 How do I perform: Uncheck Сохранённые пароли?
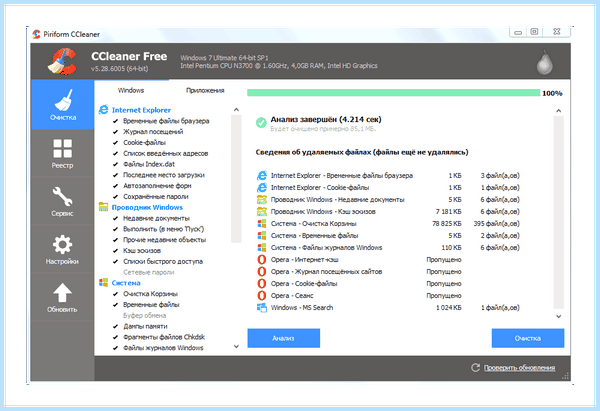coord(116,197)
